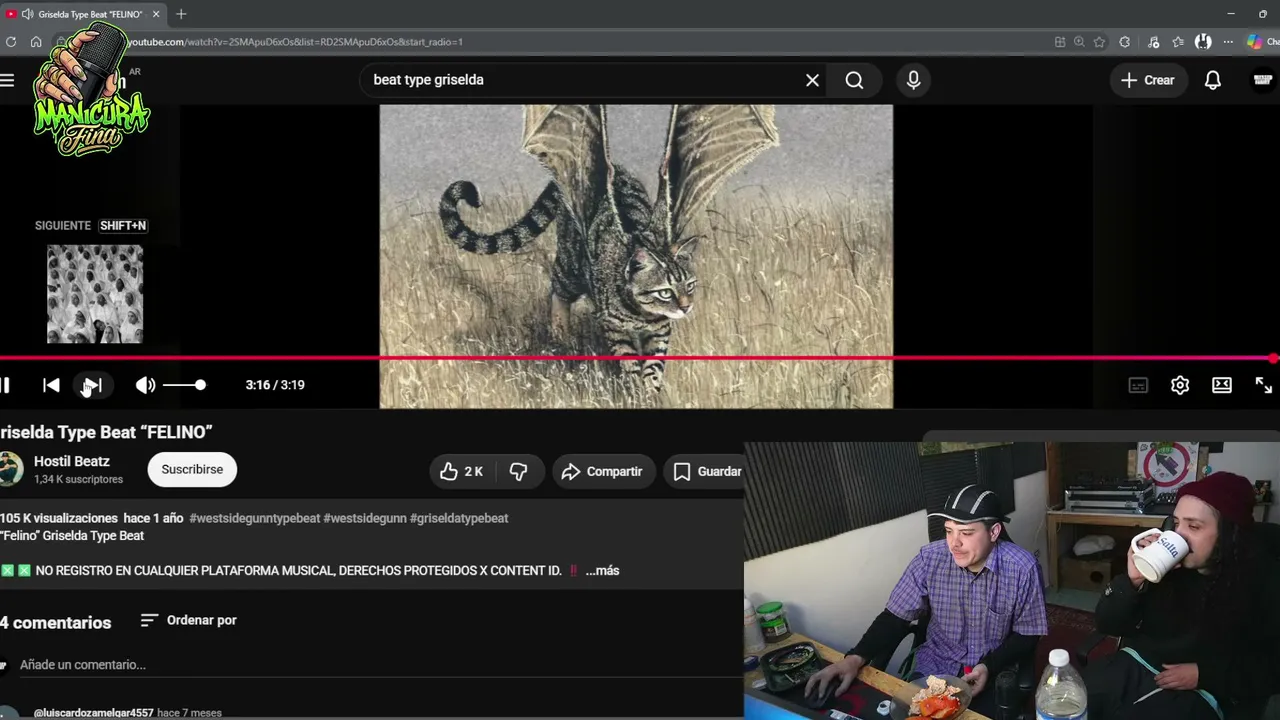Open the browser profile avatar
Image resolution: width=1280 pixels, height=720 pixels.
pyautogui.click(x=1203, y=42)
